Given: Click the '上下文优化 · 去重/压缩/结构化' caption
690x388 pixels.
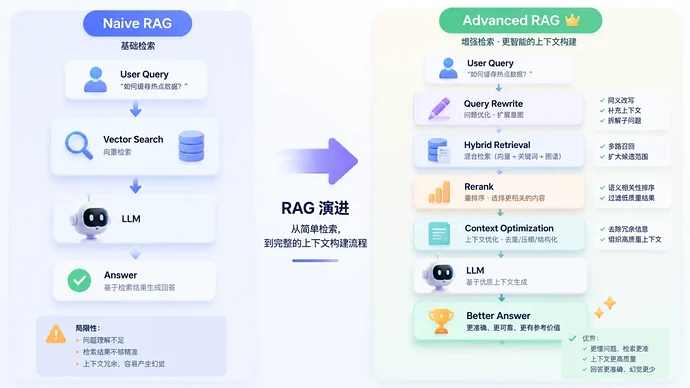Looking at the screenshot, I should pyautogui.click(x=511, y=240).
